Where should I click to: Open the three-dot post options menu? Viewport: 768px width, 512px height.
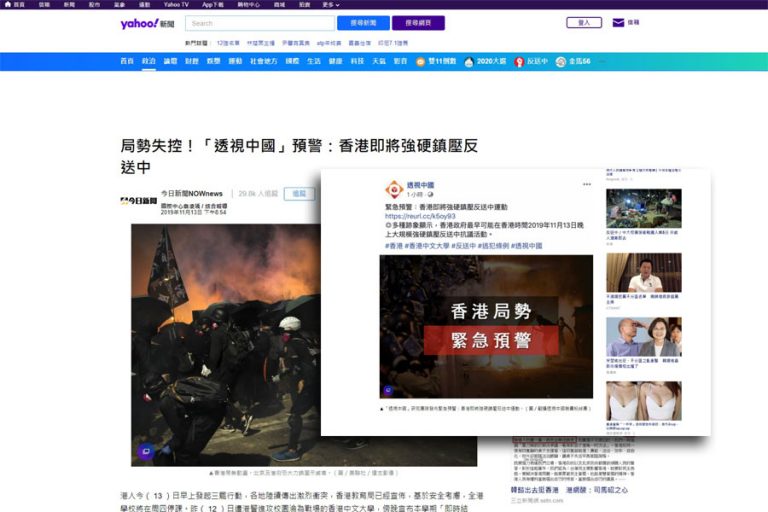click(587, 185)
